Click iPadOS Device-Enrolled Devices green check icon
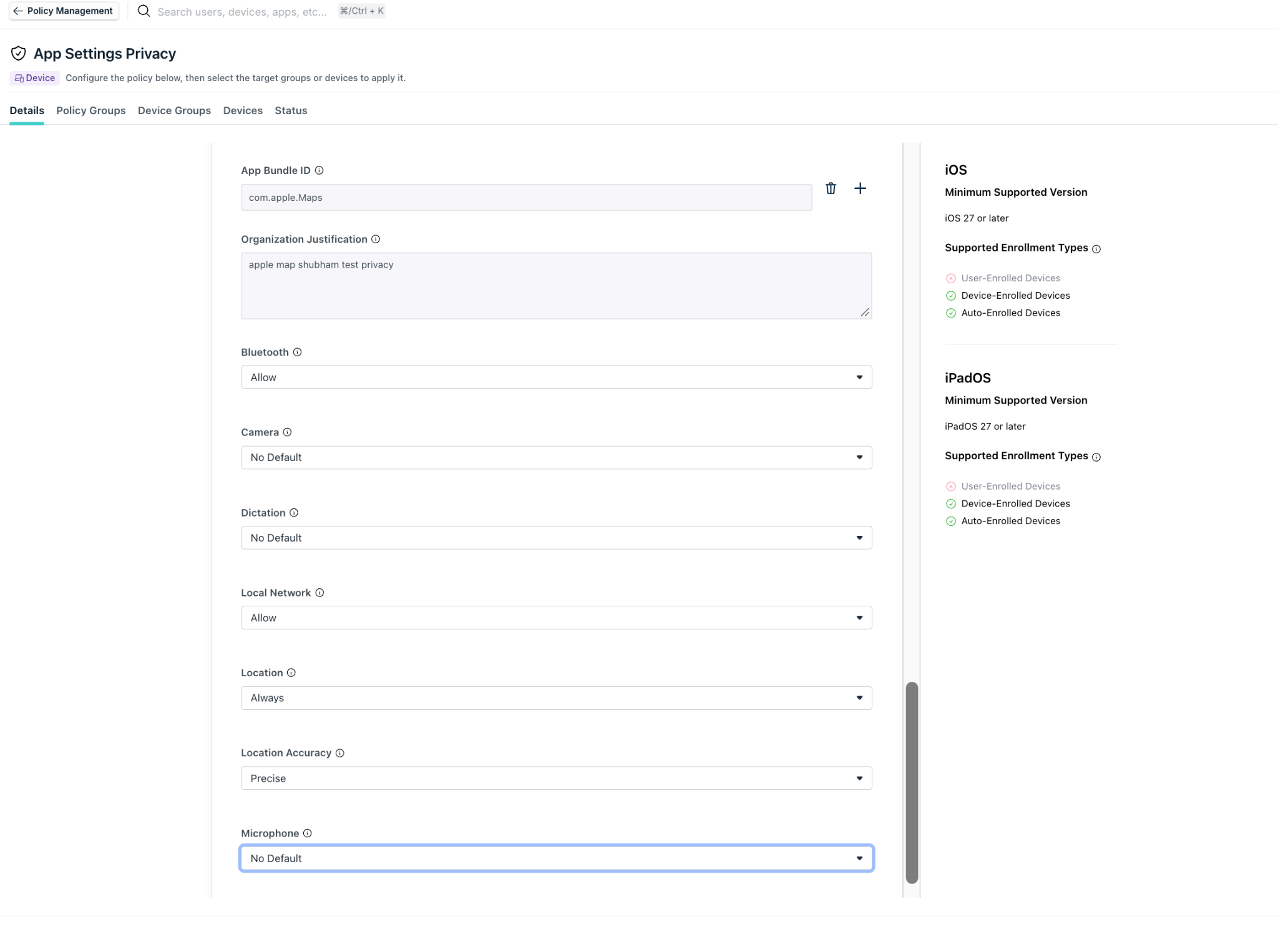 tap(951, 504)
